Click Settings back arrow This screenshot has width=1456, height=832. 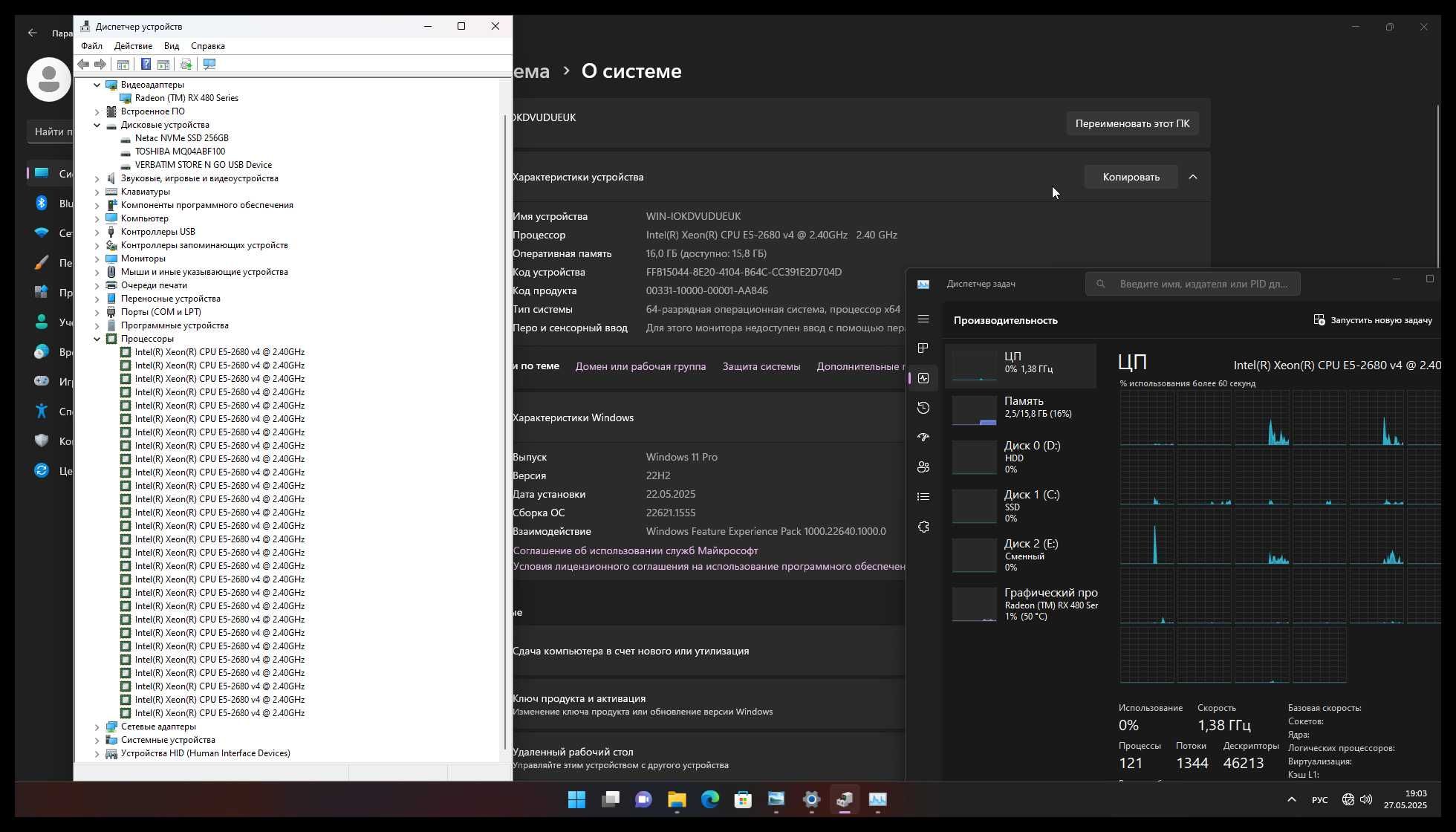[32, 33]
